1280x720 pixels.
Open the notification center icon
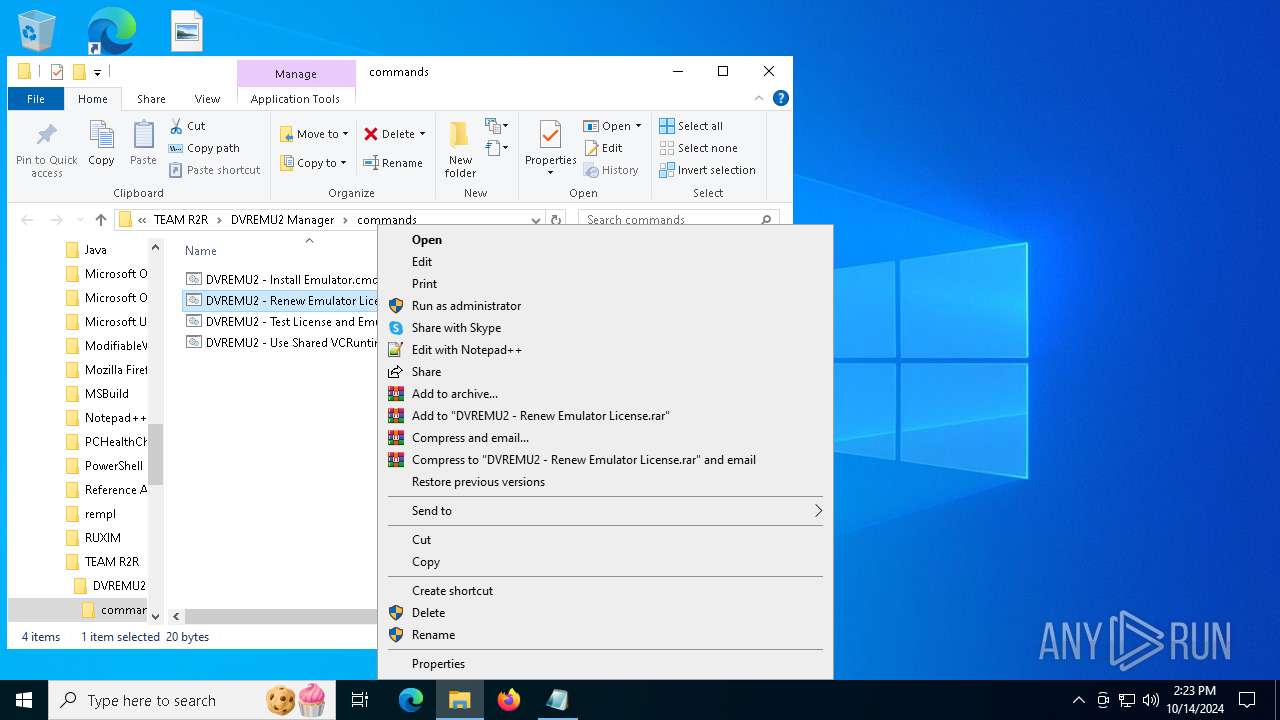pyautogui.click(x=1247, y=700)
